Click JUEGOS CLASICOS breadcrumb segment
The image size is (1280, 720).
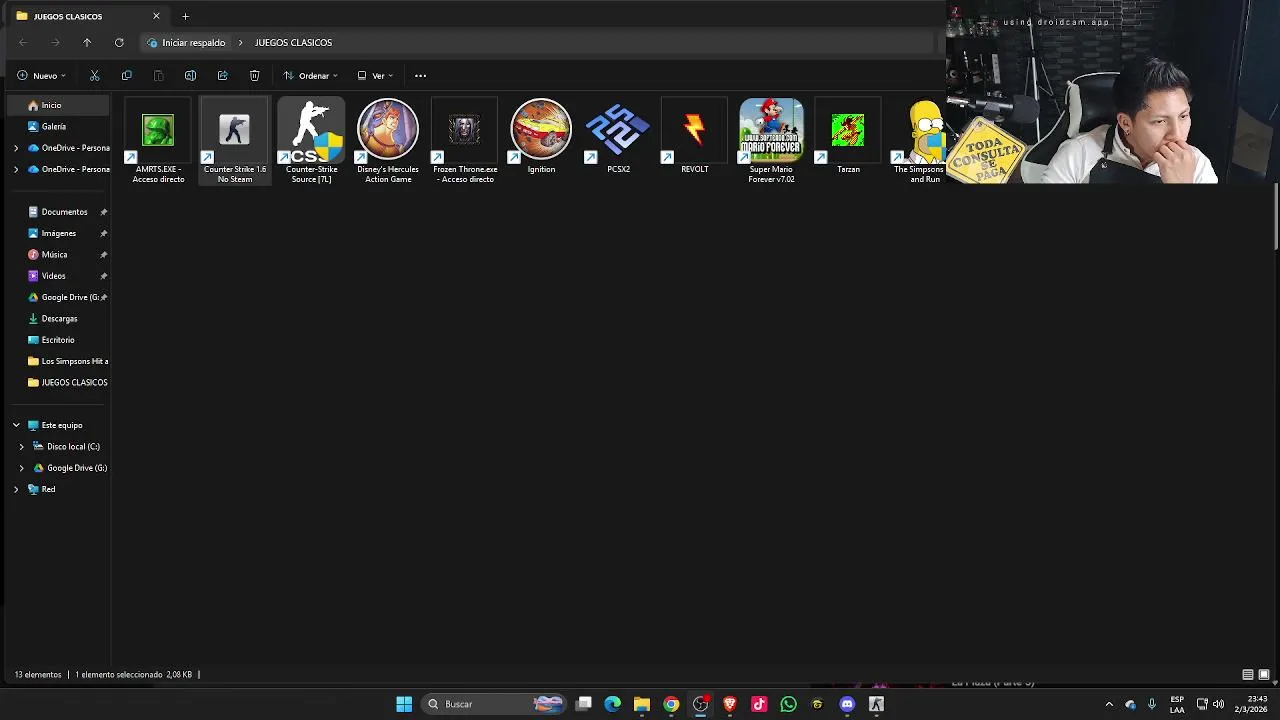coord(293,43)
